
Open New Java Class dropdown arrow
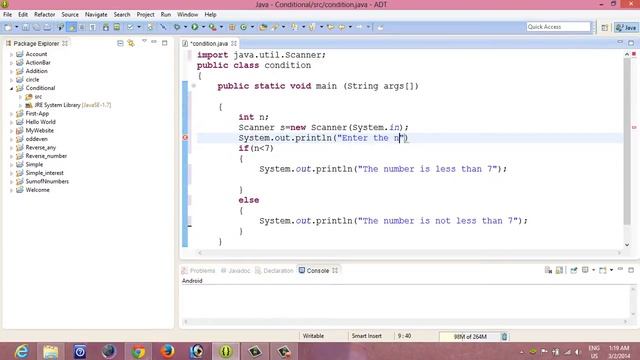click(252, 27)
